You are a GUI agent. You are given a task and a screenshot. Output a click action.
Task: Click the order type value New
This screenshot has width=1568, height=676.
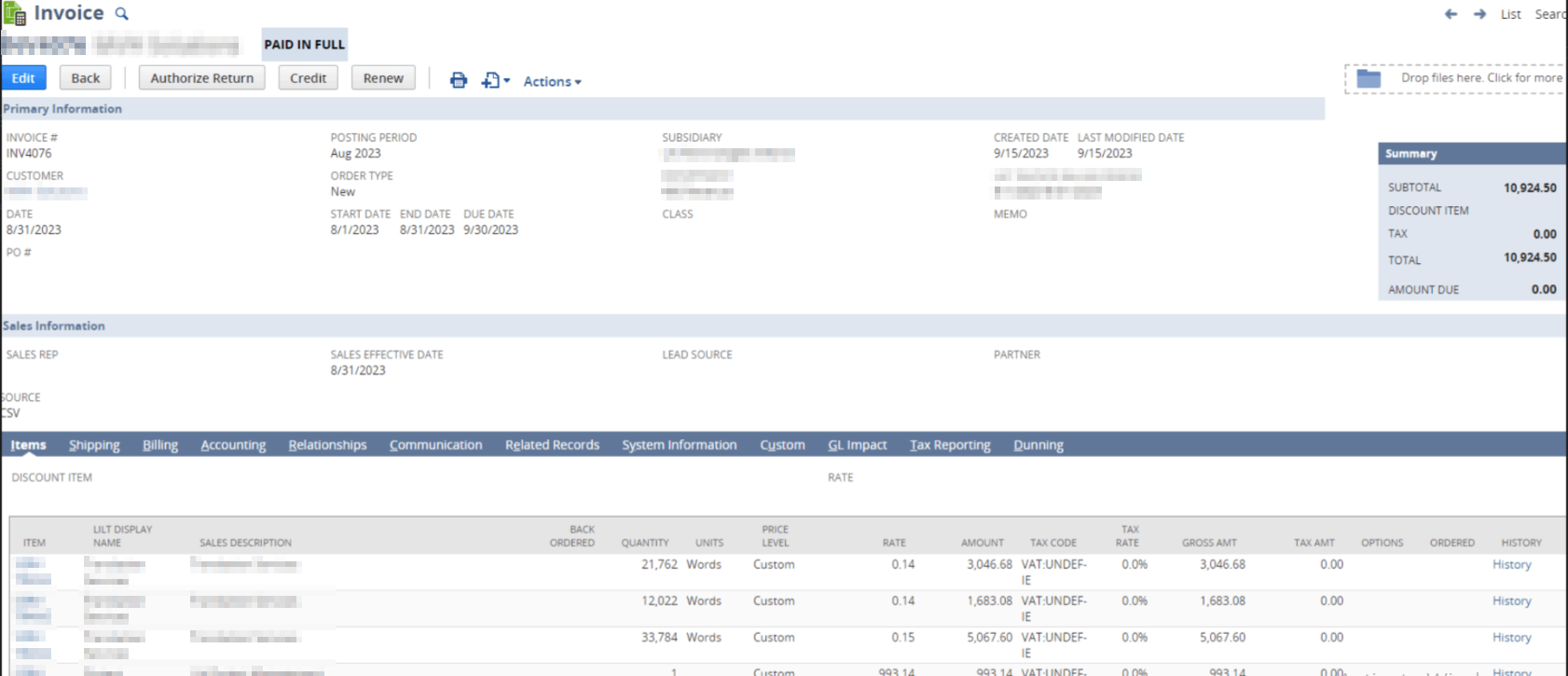(342, 191)
